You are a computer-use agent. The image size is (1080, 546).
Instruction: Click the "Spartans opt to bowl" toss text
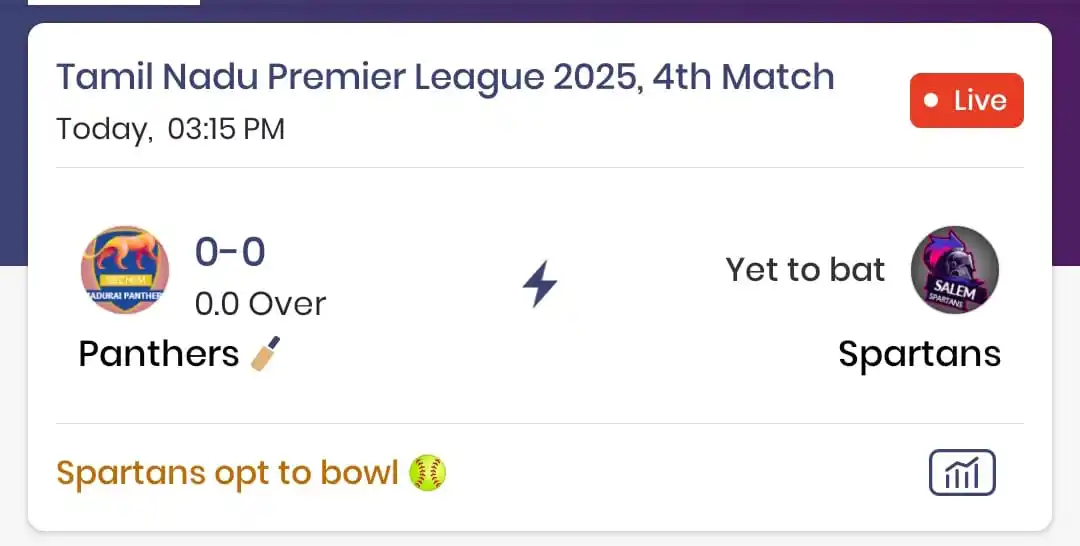pyautogui.click(x=227, y=473)
